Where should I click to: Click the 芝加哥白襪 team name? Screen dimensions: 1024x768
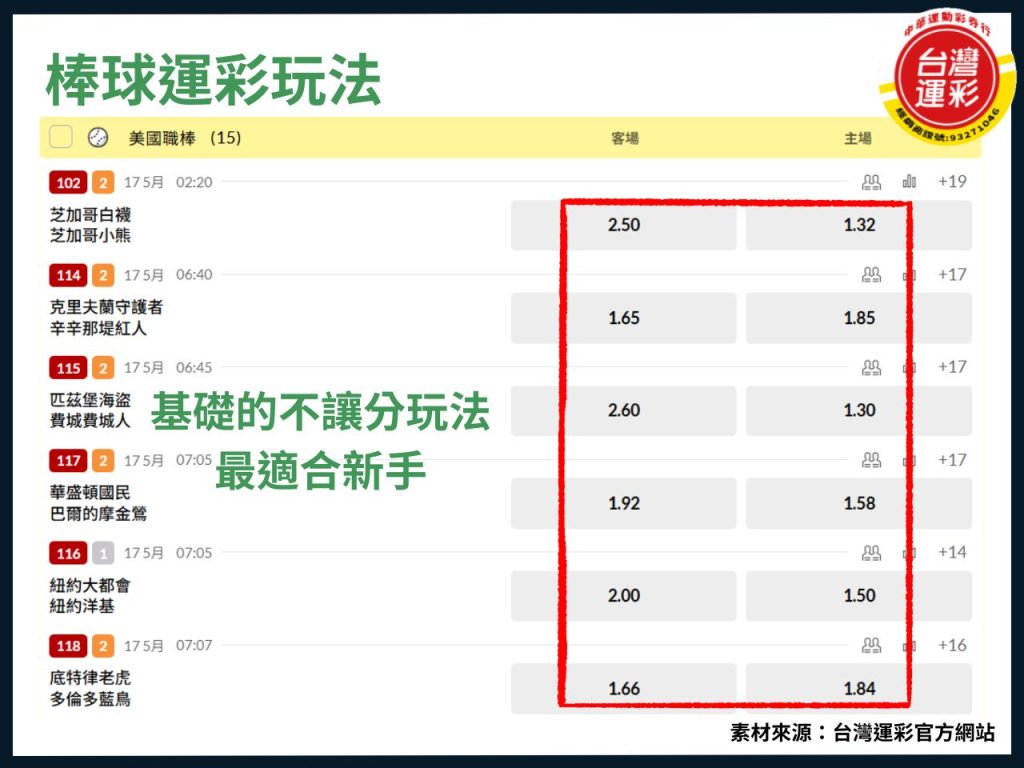(90, 215)
